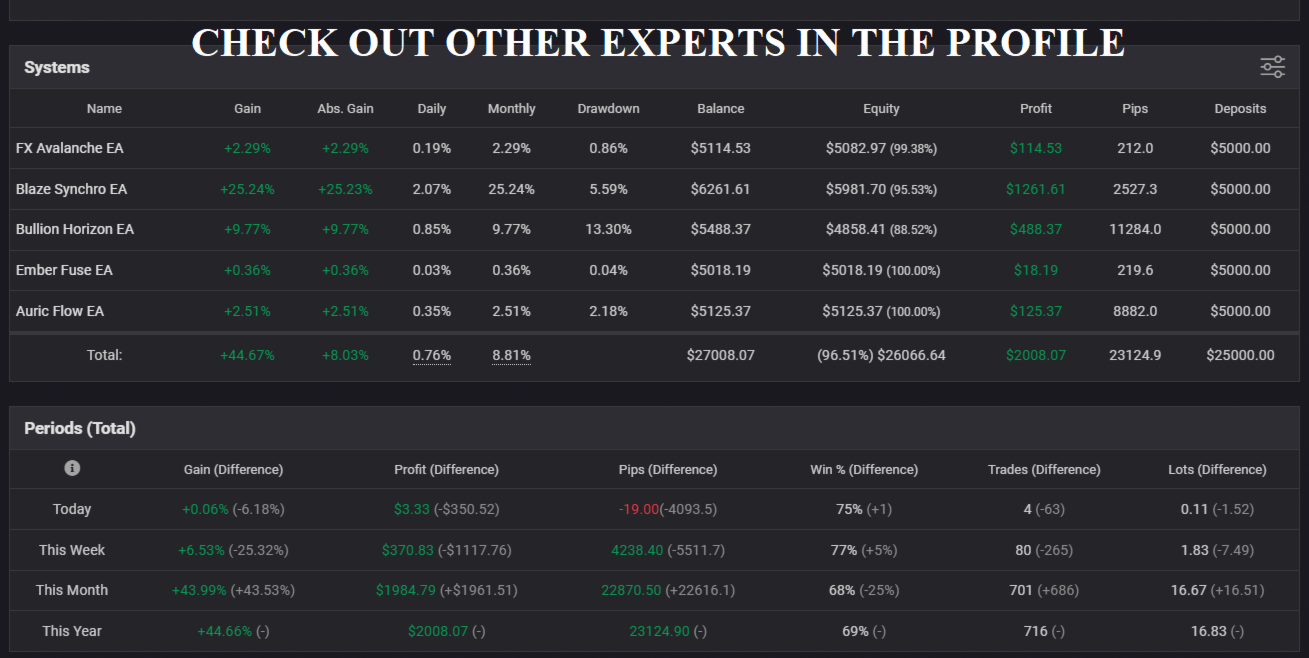1309x658 pixels.
Task: Open the FX Avalanche EA system
Action: (70, 148)
